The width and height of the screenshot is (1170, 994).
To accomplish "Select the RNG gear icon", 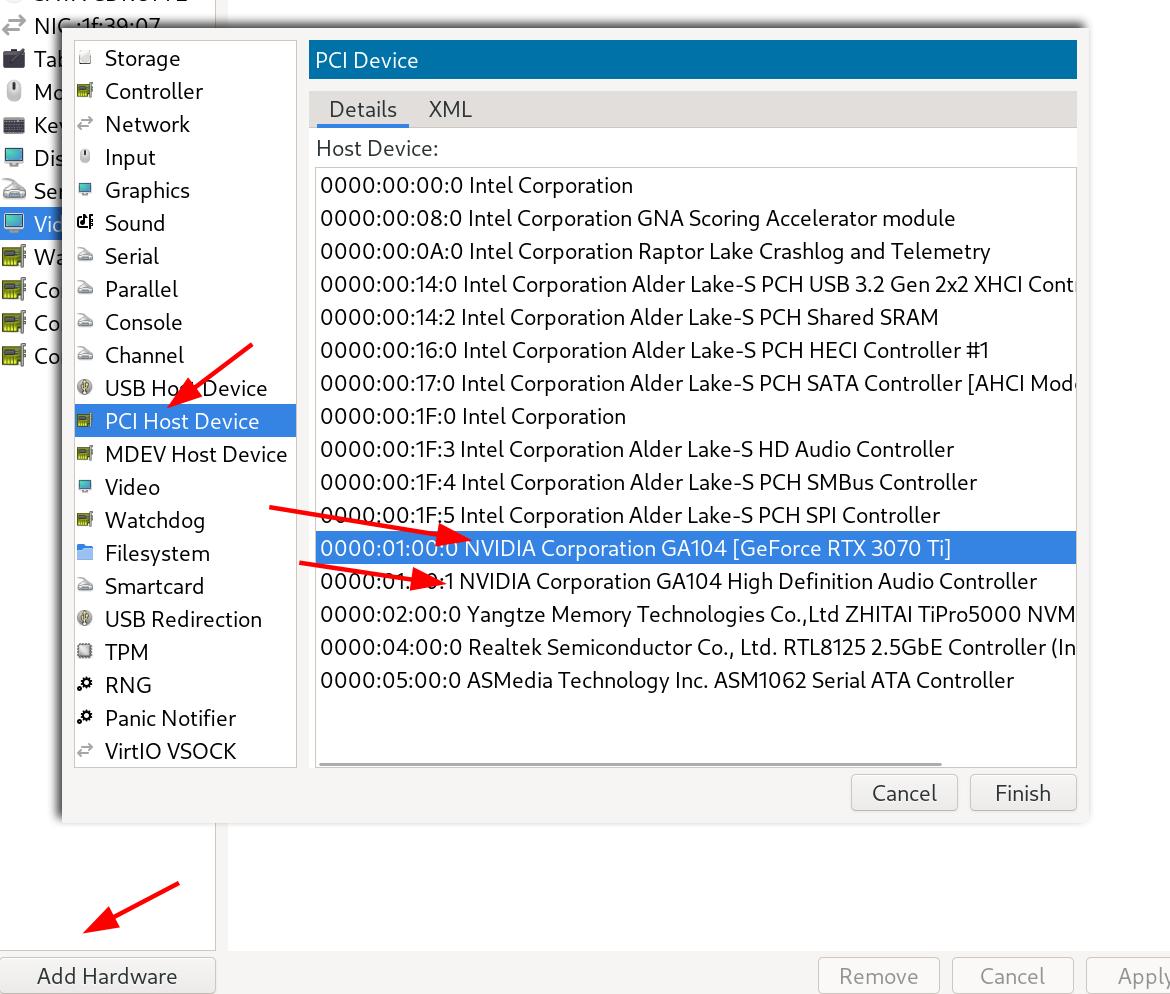I will [x=85, y=684].
